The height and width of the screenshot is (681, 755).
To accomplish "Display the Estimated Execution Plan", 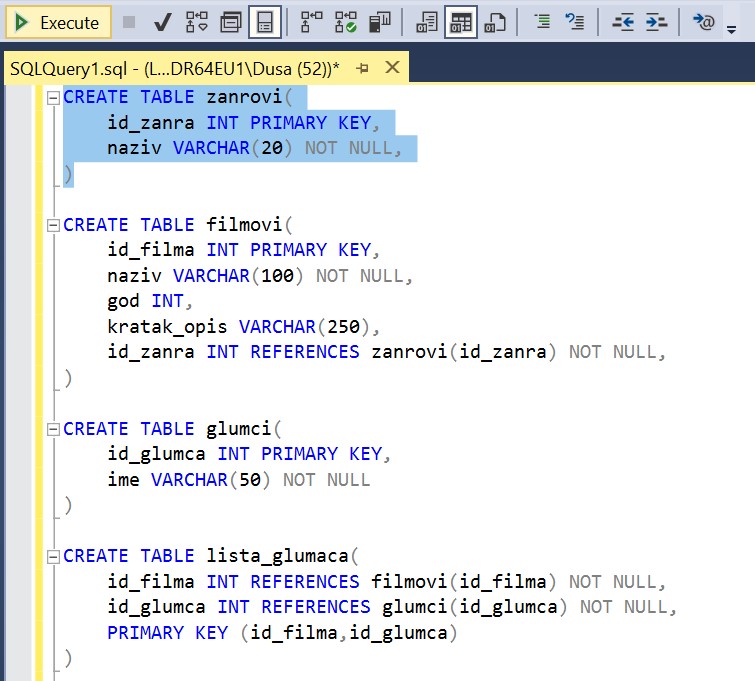I will click(197, 22).
